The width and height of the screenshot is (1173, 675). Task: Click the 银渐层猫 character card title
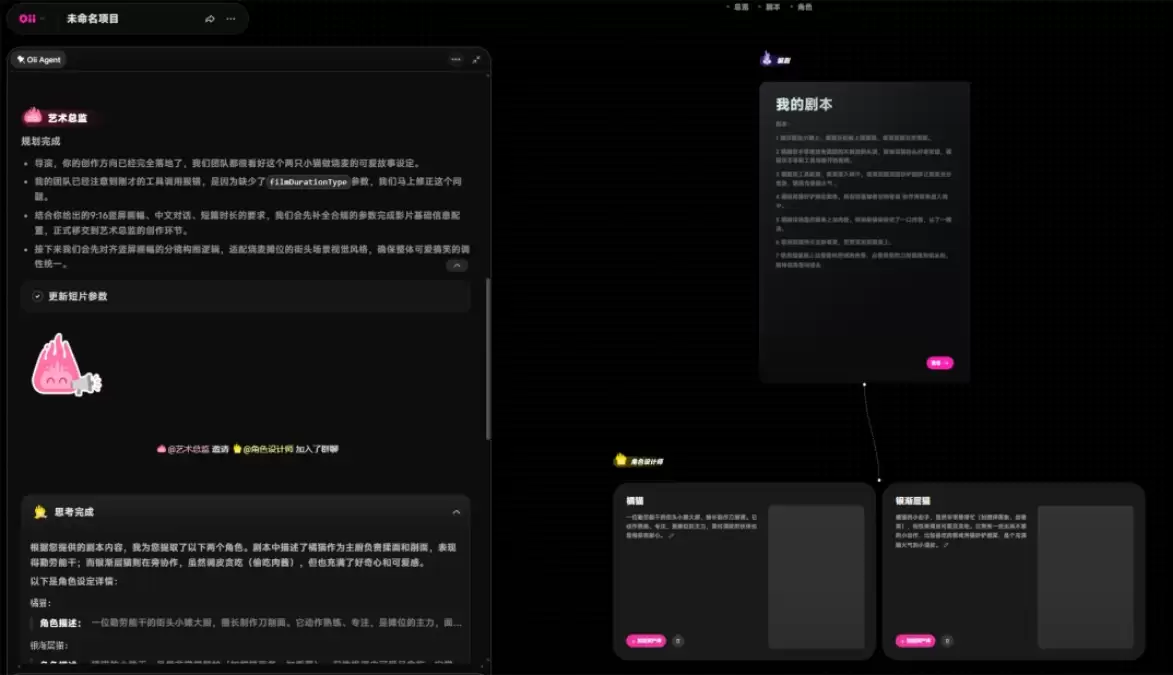click(x=913, y=501)
